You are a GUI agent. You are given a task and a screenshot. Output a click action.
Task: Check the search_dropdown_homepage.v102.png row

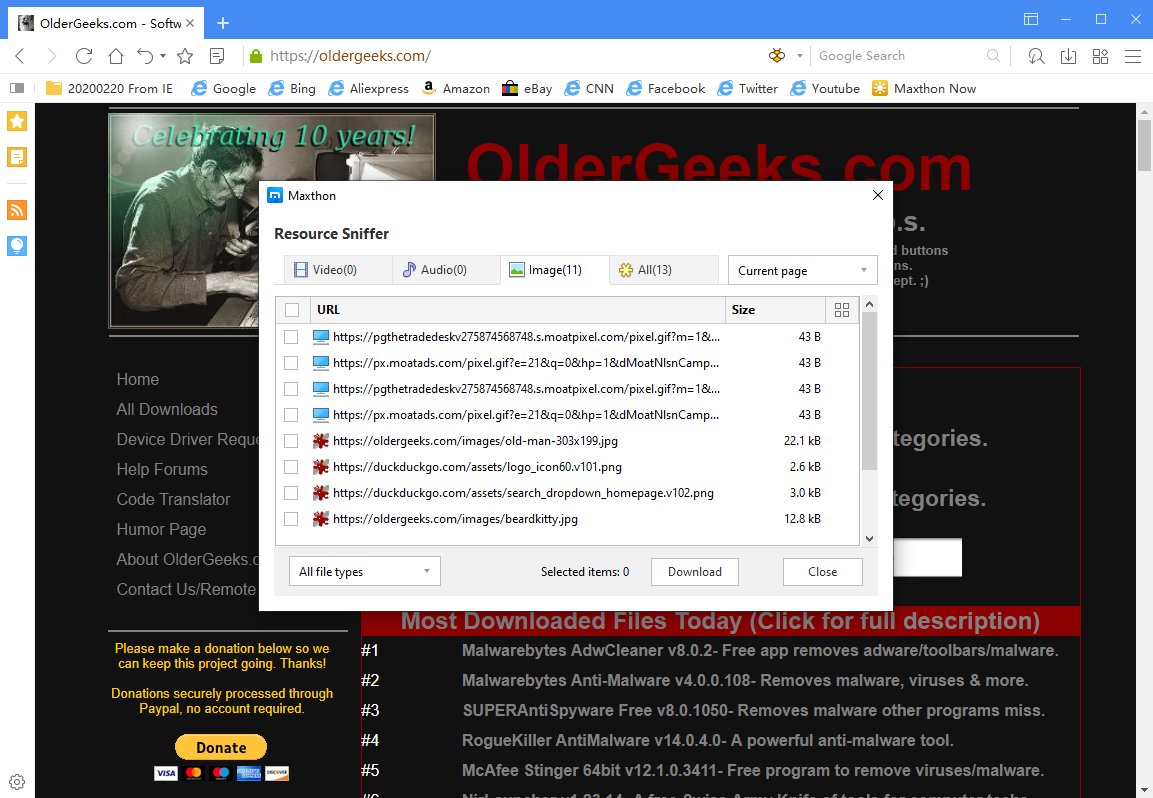pos(291,493)
